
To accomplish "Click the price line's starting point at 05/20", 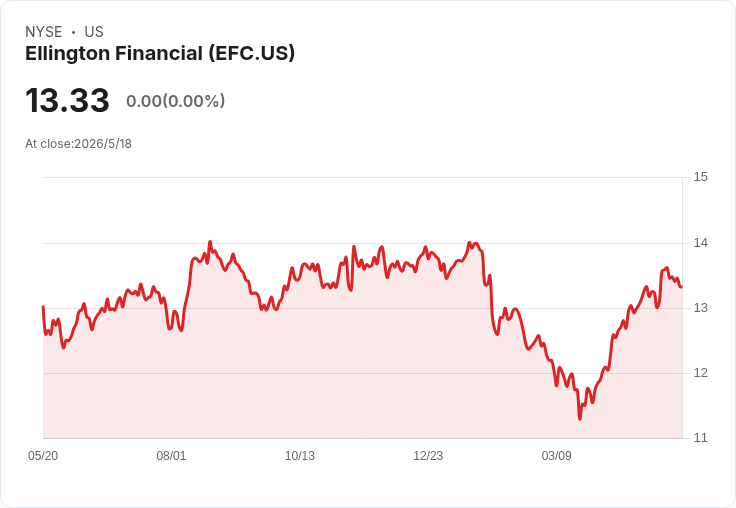I will click(43, 307).
